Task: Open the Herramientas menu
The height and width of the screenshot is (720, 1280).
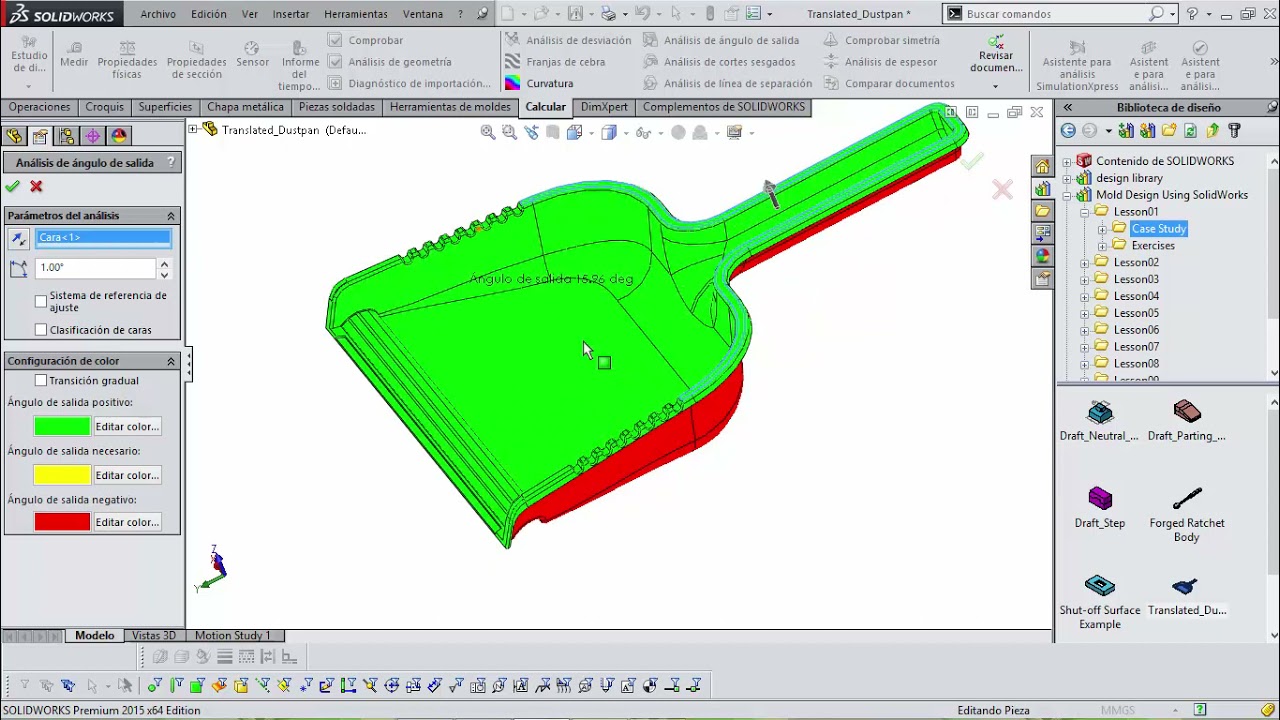Action: (x=356, y=14)
